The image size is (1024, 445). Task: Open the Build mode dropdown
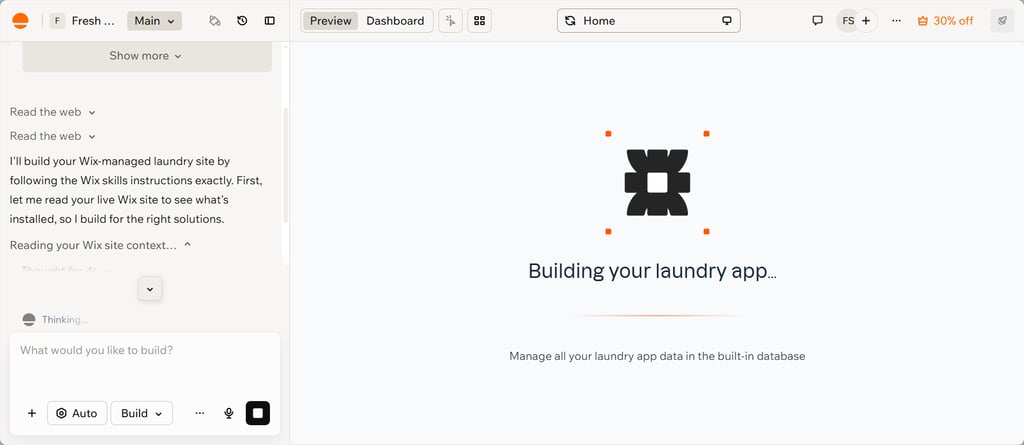pyautogui.click(x=142, y=413)
